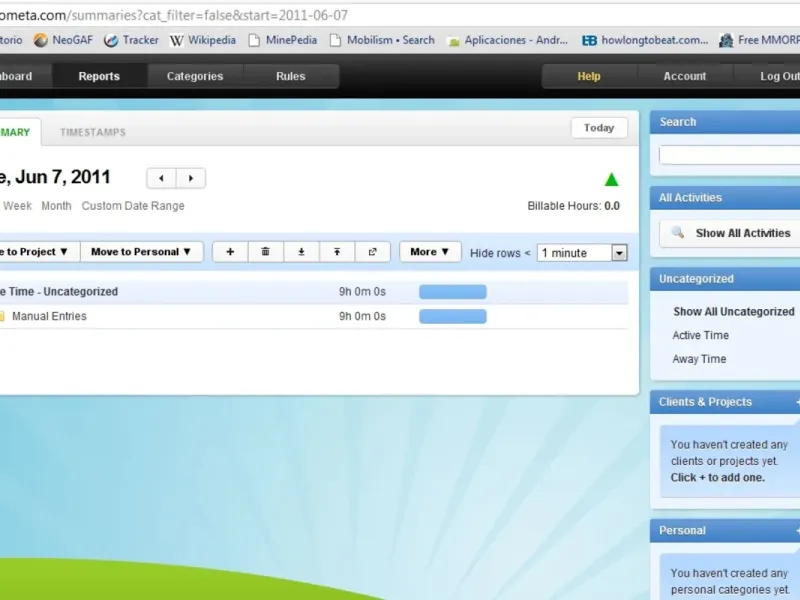Click the upload arrow toolbar icon
Viewport: 800px width, 600px height.
(337, 252)
